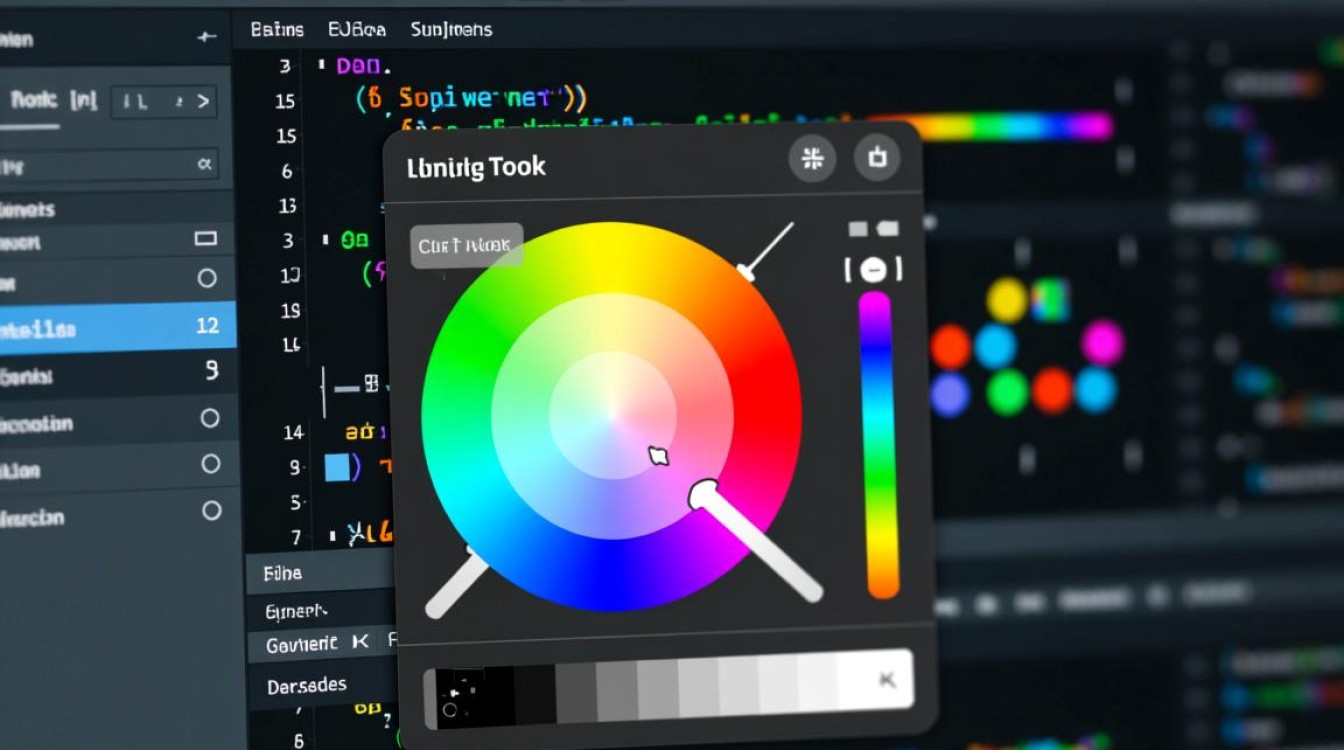This screenshot has height=750, width=1344.
Task: Select the radio circle just below the 9 row
Action: (x=210, y=418)
